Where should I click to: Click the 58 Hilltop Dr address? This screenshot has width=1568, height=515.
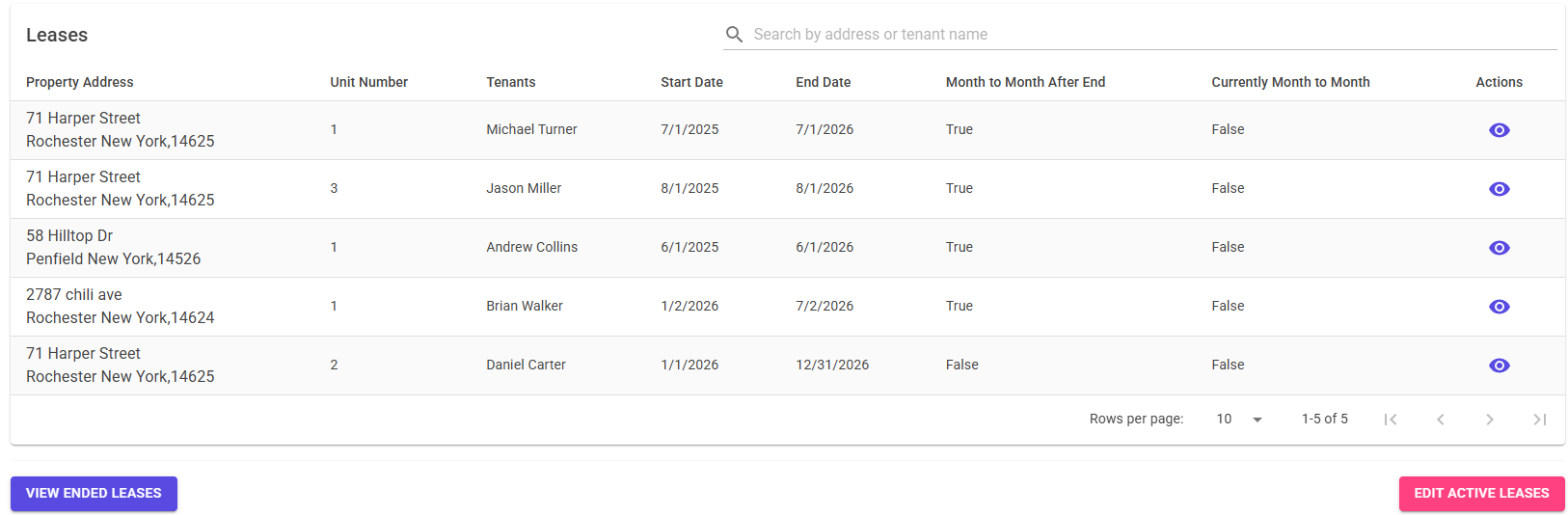coord(69,236)
